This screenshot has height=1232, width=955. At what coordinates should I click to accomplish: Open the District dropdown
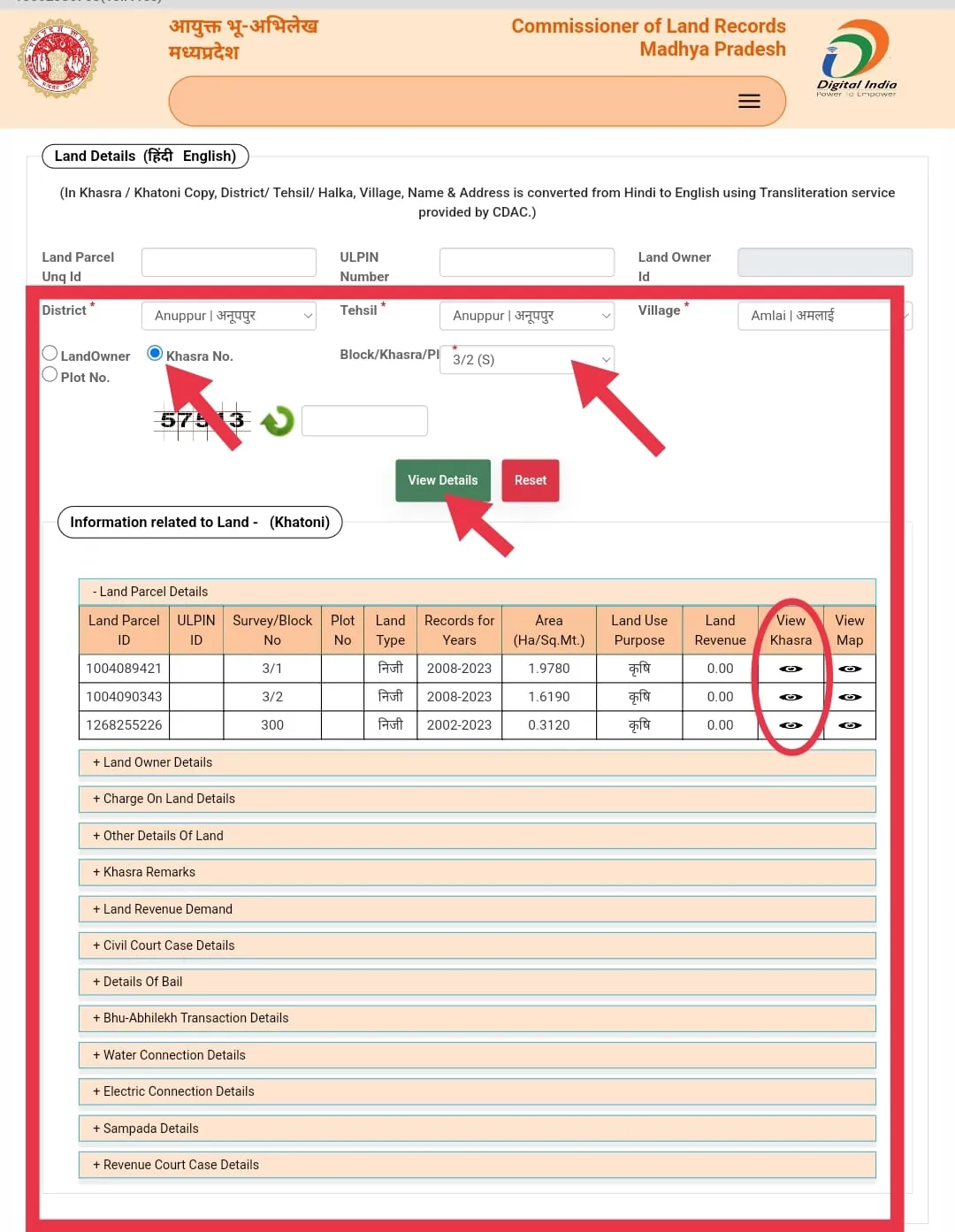point(228,316)
